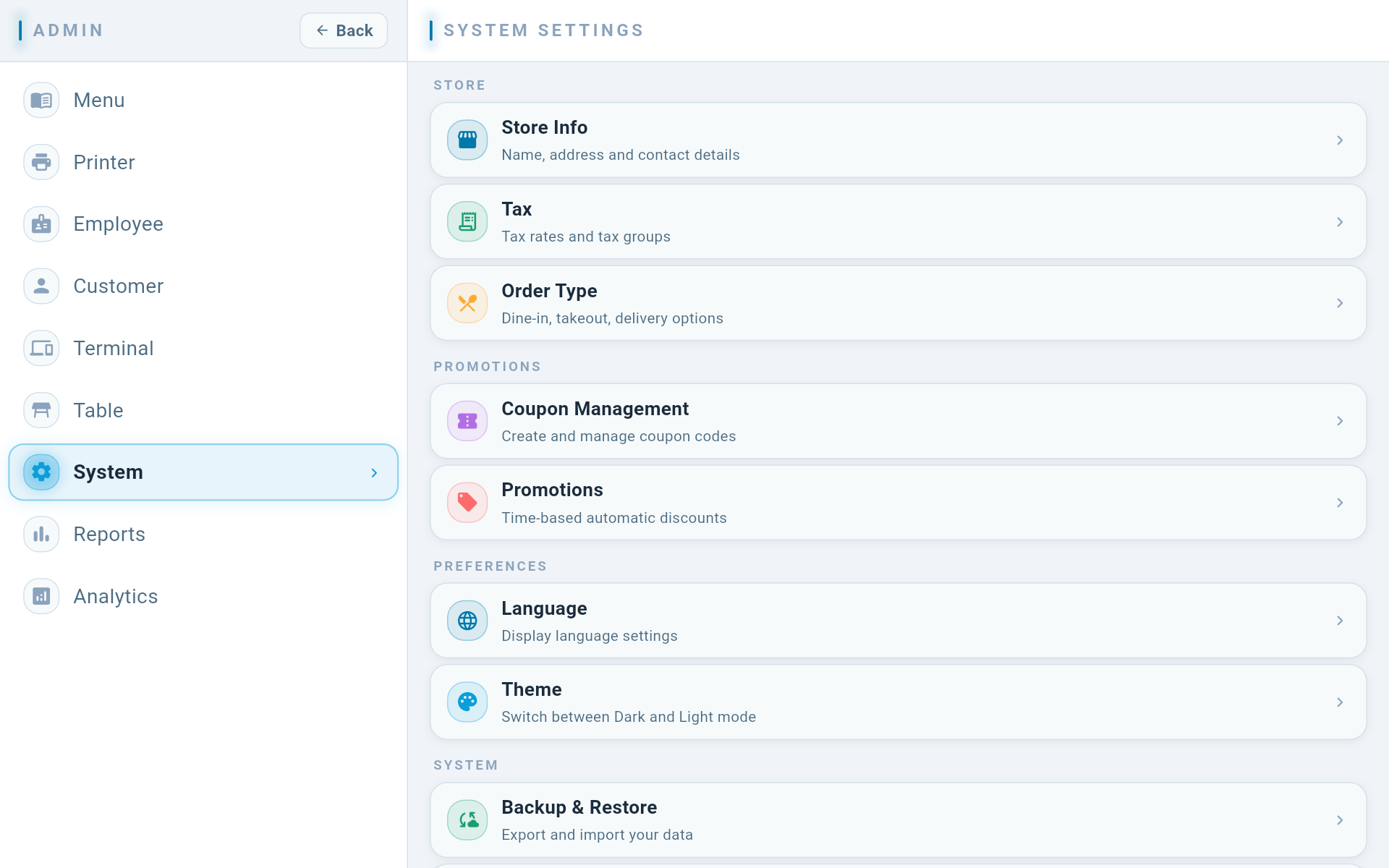This screenshot has height=868, width=1389.
Task: Click the System item's chevron arrow
Action: [x=374, y=473]
